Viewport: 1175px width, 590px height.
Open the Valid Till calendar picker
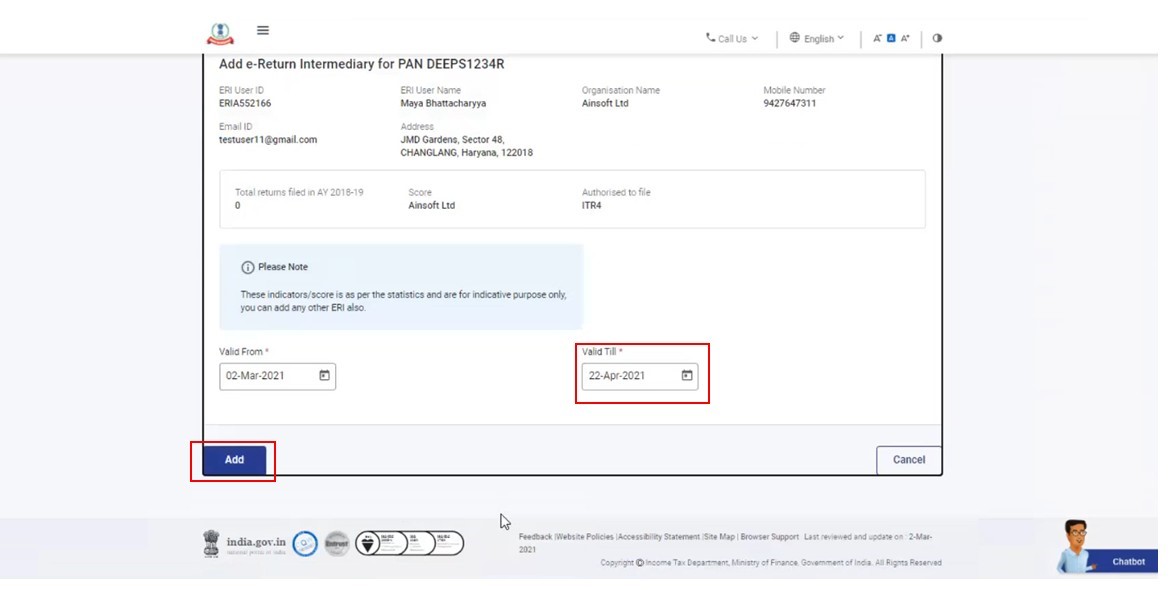coord(687,376)
